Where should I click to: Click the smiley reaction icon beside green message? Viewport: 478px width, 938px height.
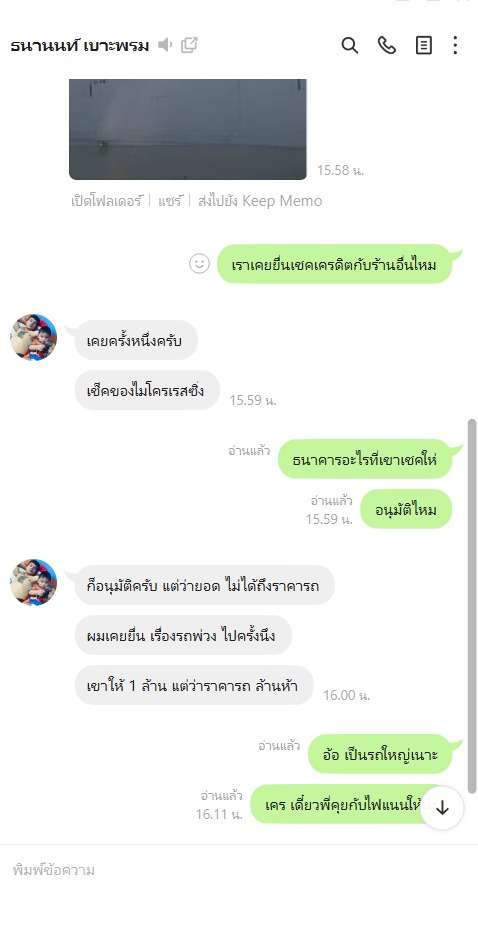199,263
